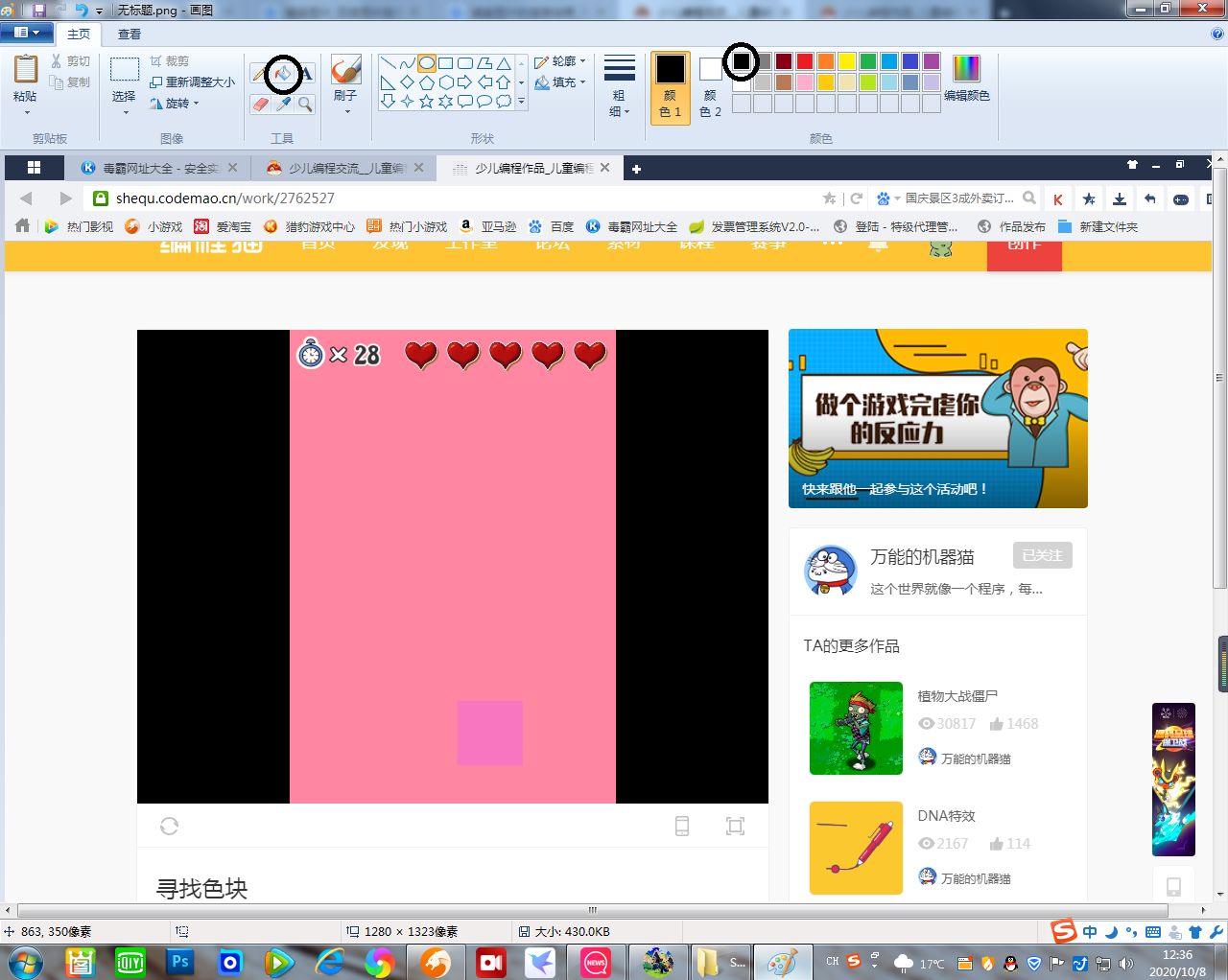Choose the oval shape in shapes gallery
The width and height of the screenshot is (1228, 980).
(x=427, y=63)
